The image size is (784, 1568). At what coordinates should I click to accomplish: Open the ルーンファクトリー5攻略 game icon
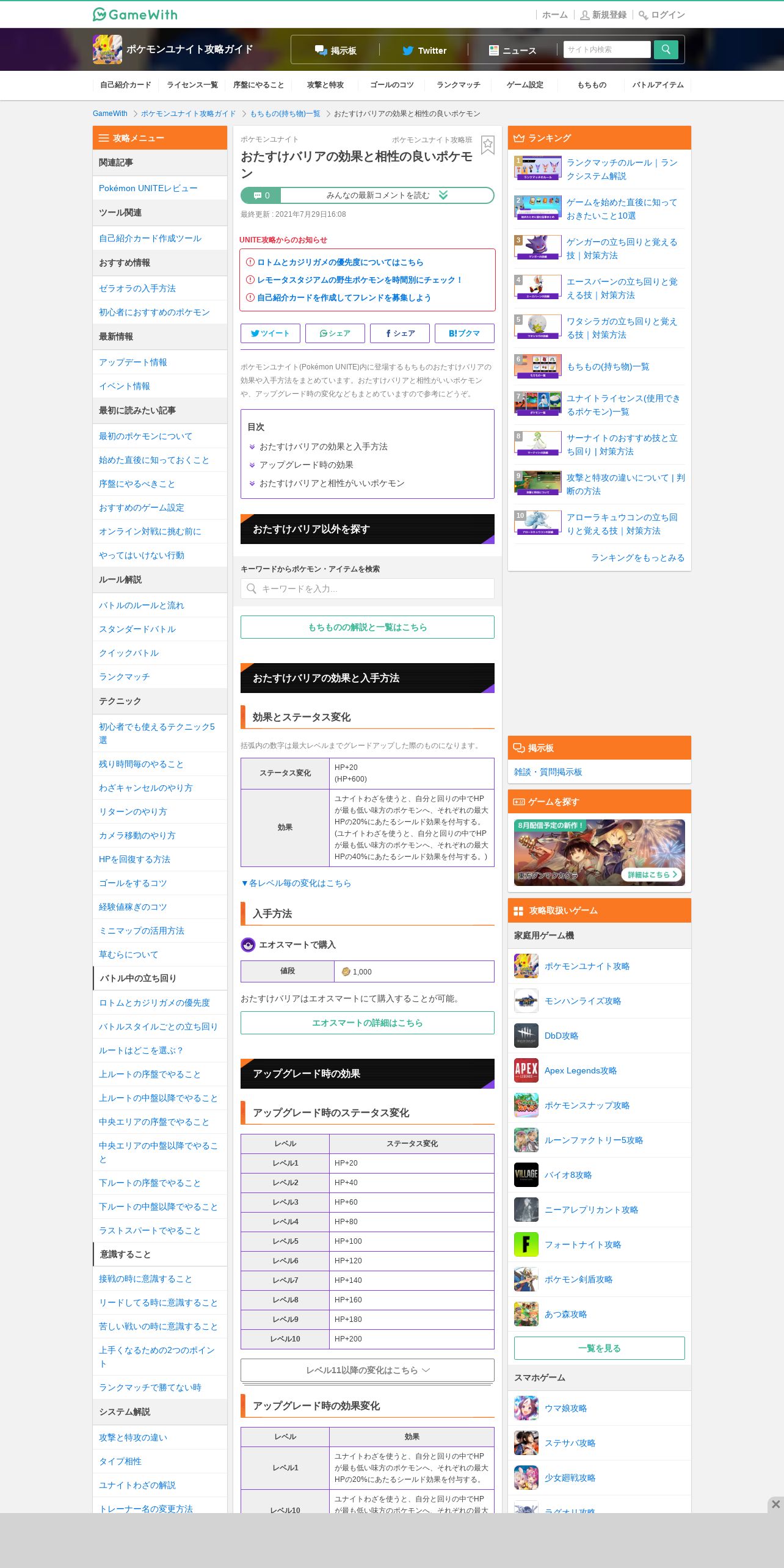pyautogui.click(x=526, y=1140)
